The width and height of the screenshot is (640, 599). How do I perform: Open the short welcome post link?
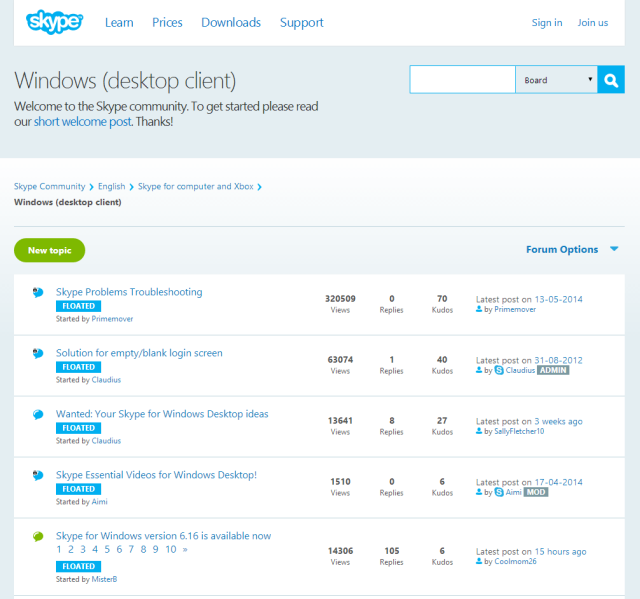click(82, 122)
